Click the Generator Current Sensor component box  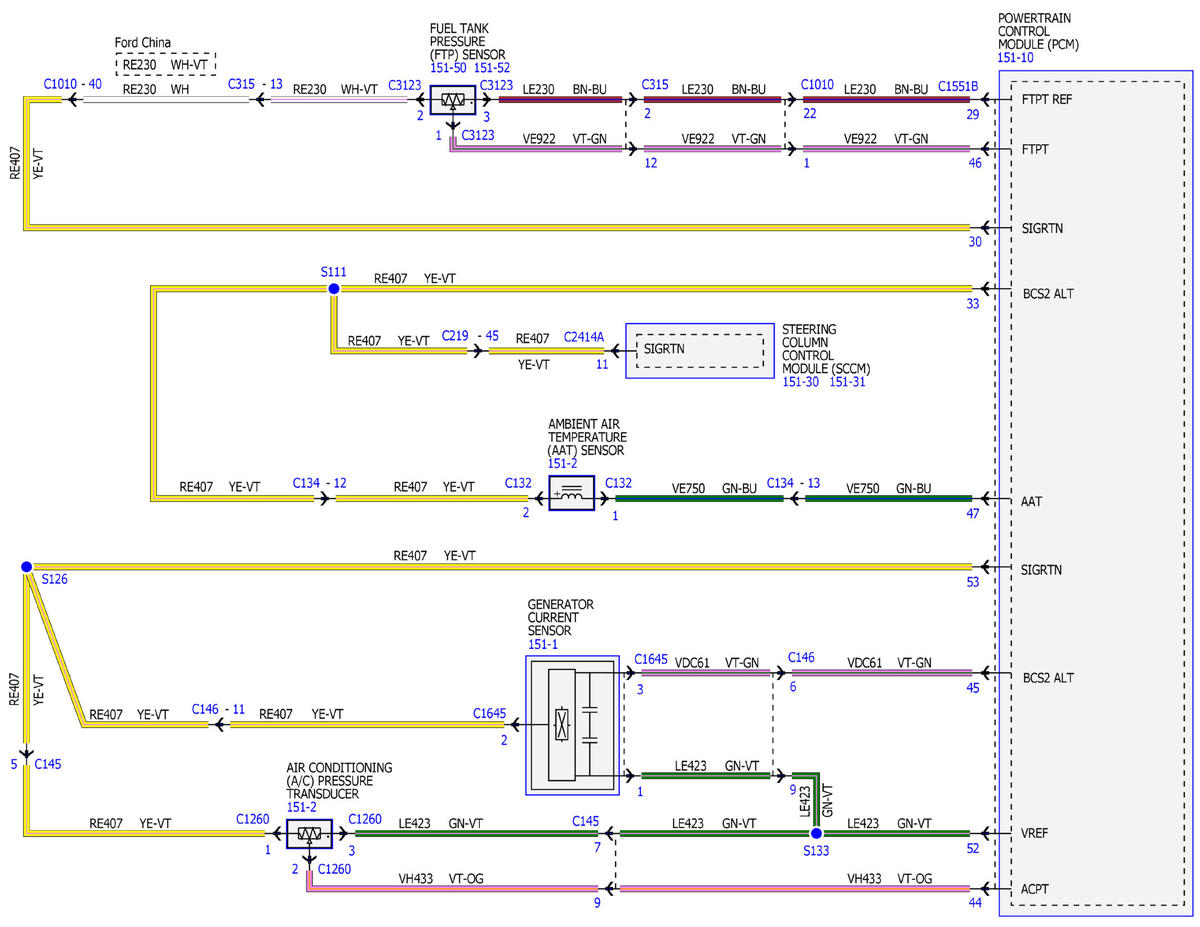pyautogui.click(x=571, y=725)
